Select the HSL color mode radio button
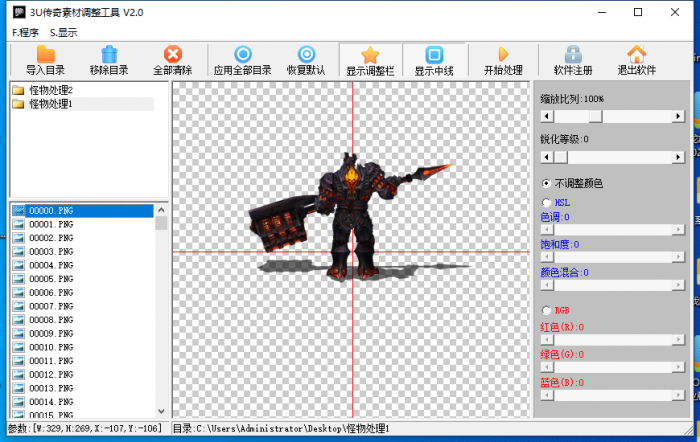 click(545, 202)
